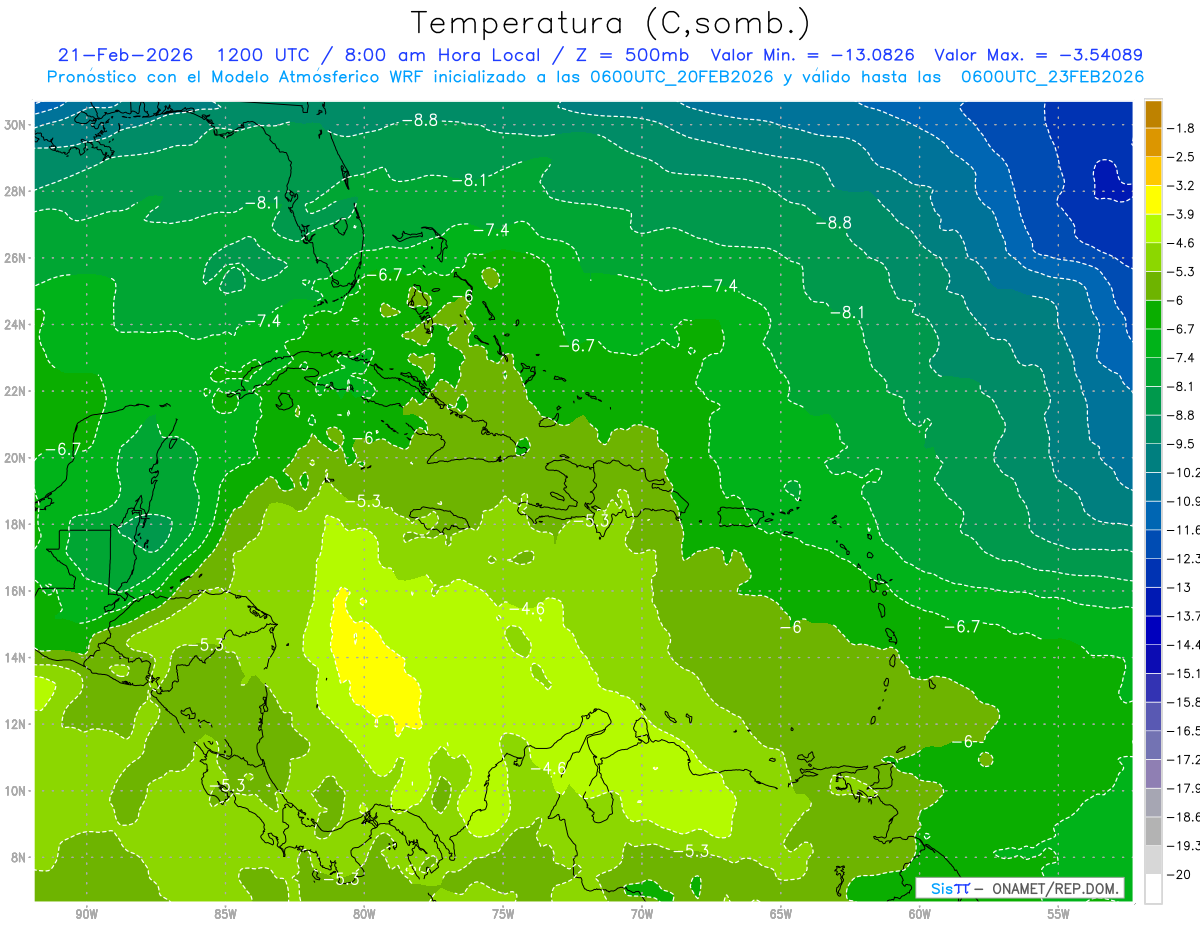
Task: Click the "-3.2" color scale label
Action: click(x=1183, y=186)
